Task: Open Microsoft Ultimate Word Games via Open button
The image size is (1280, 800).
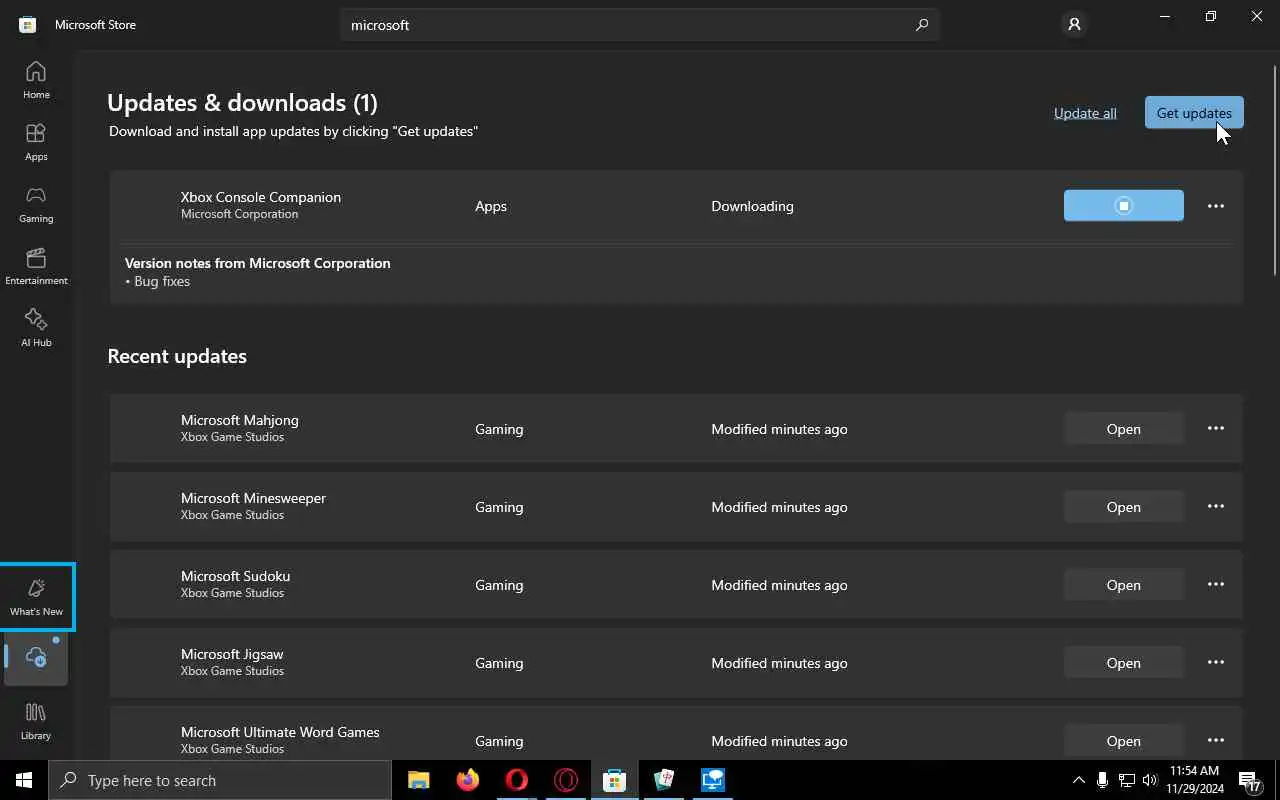Action: coord(1123,741)
